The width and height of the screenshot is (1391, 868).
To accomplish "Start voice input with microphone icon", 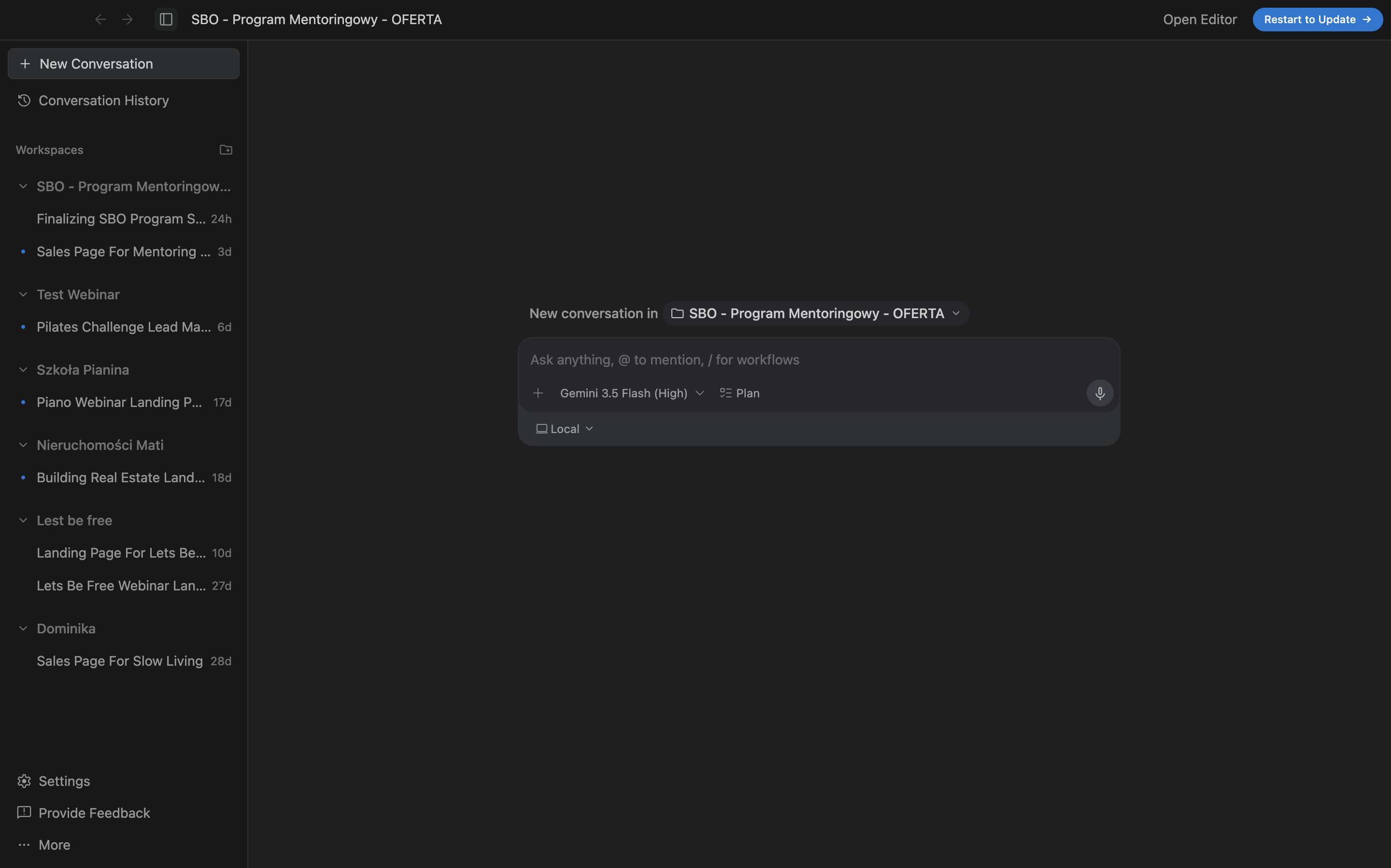I will click(1099, 393).
